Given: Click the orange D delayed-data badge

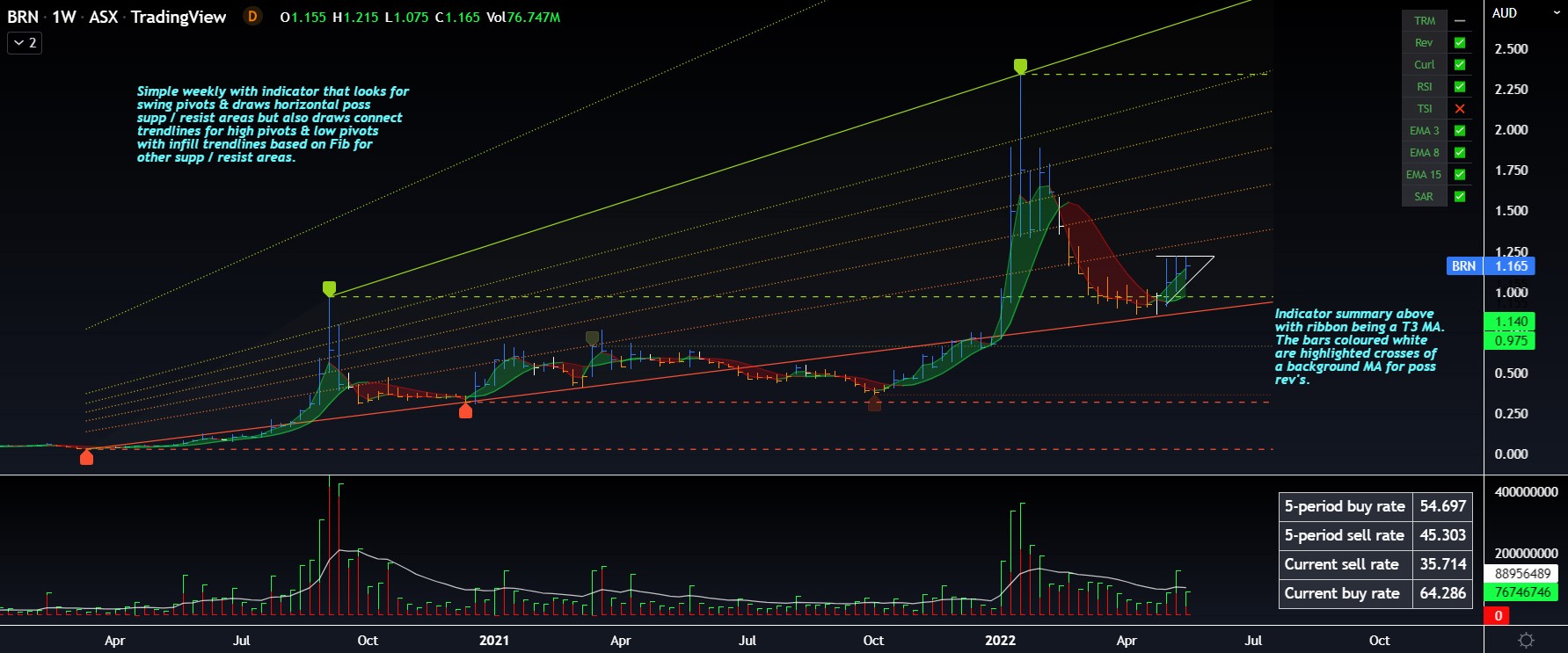Looking at the screenshot, I should point(252,17).
